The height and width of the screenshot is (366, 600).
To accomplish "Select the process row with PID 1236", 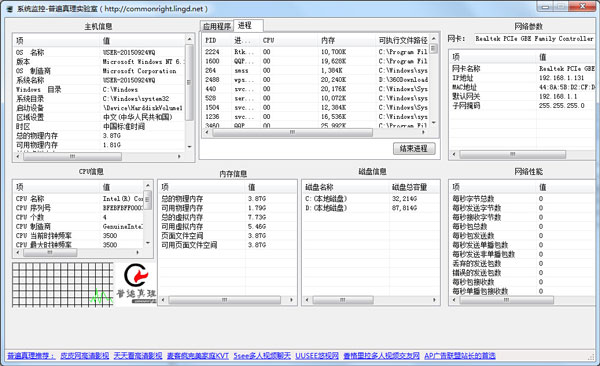I will pyautogui.click(x=316, y=117).
